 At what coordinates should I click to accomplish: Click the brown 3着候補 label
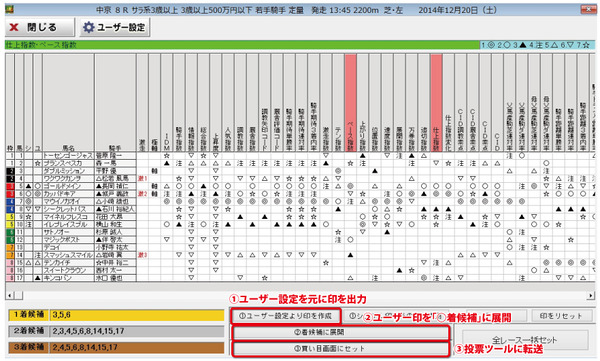[x=29, y=348]
